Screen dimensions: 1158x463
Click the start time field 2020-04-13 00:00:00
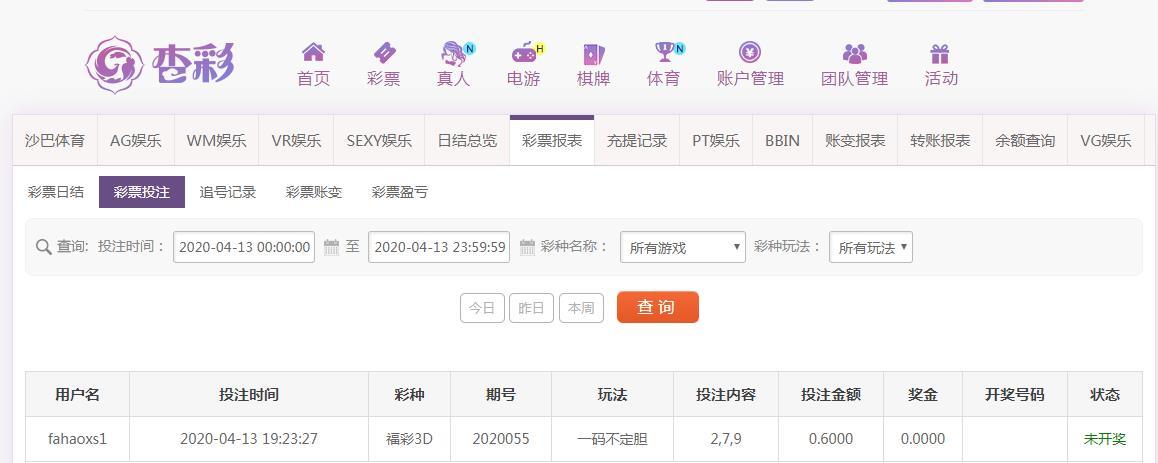tap(244, 247)
